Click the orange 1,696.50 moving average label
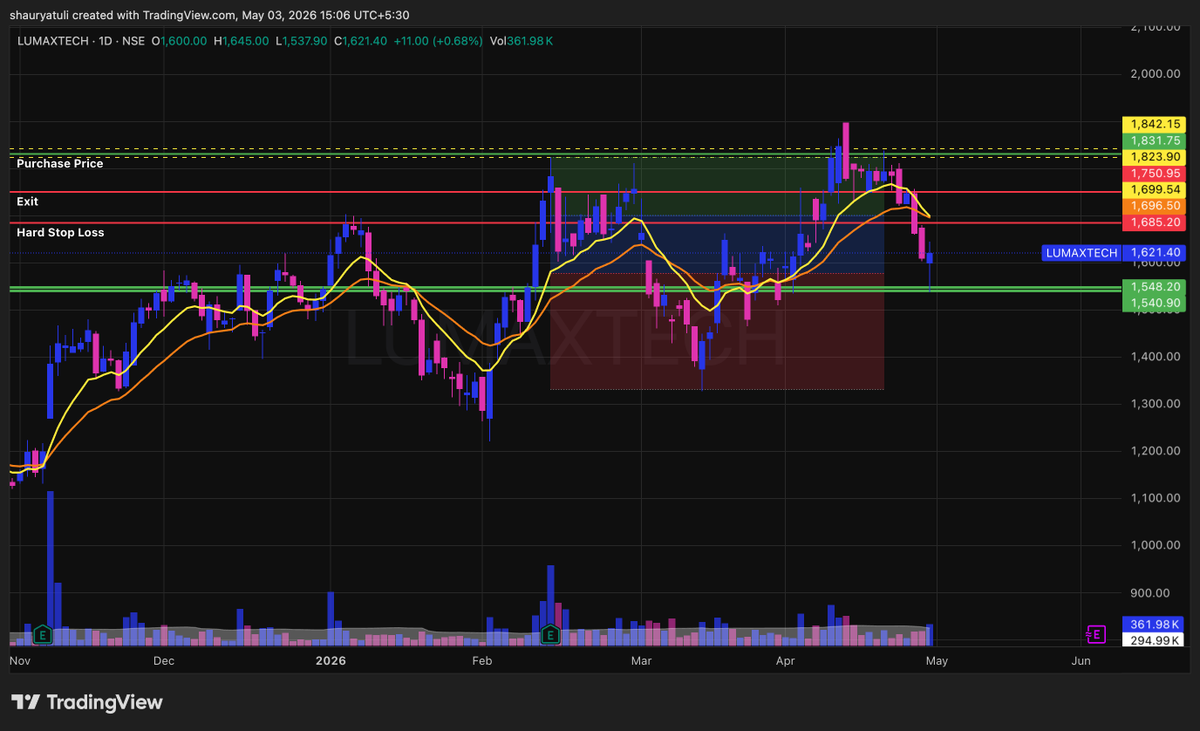 1156,205
